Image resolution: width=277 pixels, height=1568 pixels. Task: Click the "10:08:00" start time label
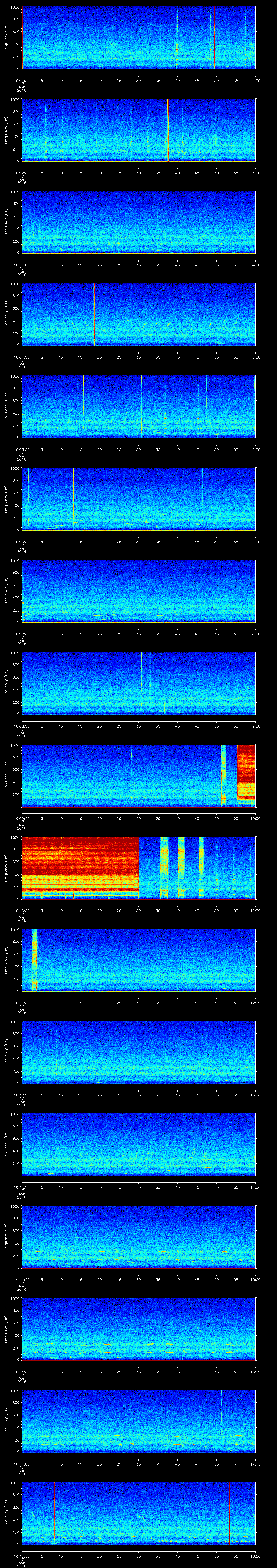(21, 726)
